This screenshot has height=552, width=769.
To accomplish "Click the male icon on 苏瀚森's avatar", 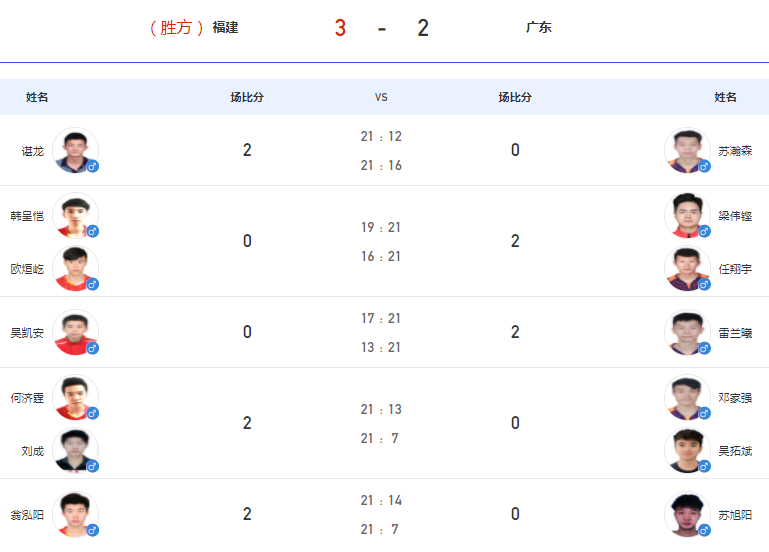I will (704, 167).
